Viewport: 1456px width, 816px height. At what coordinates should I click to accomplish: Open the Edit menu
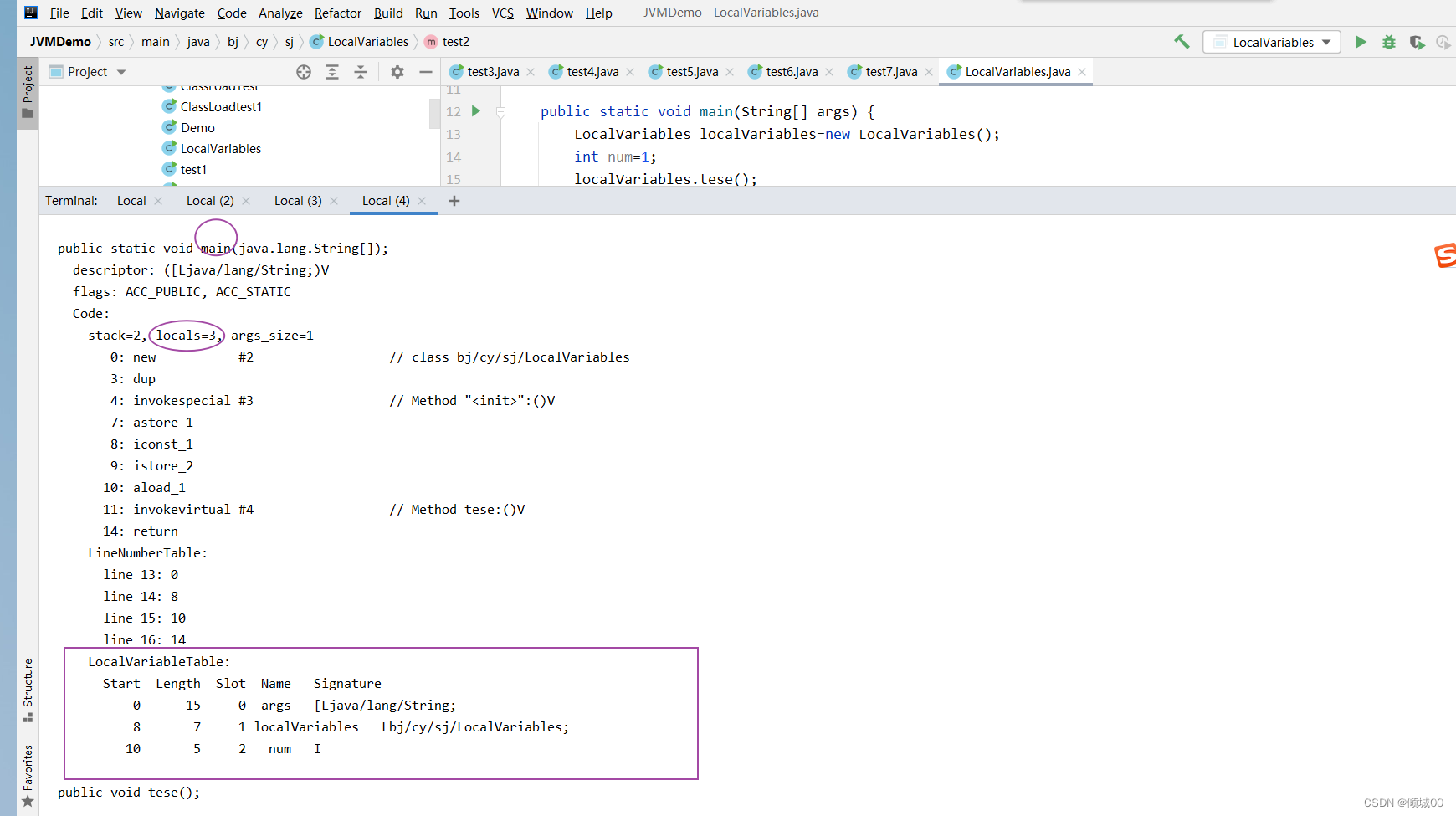[x=92, y=13]
